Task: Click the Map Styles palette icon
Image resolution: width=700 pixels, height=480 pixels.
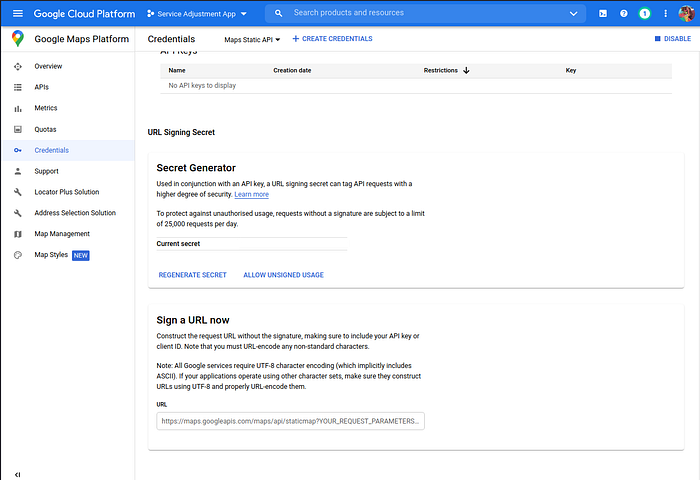Action: click(x=18, y=255)
